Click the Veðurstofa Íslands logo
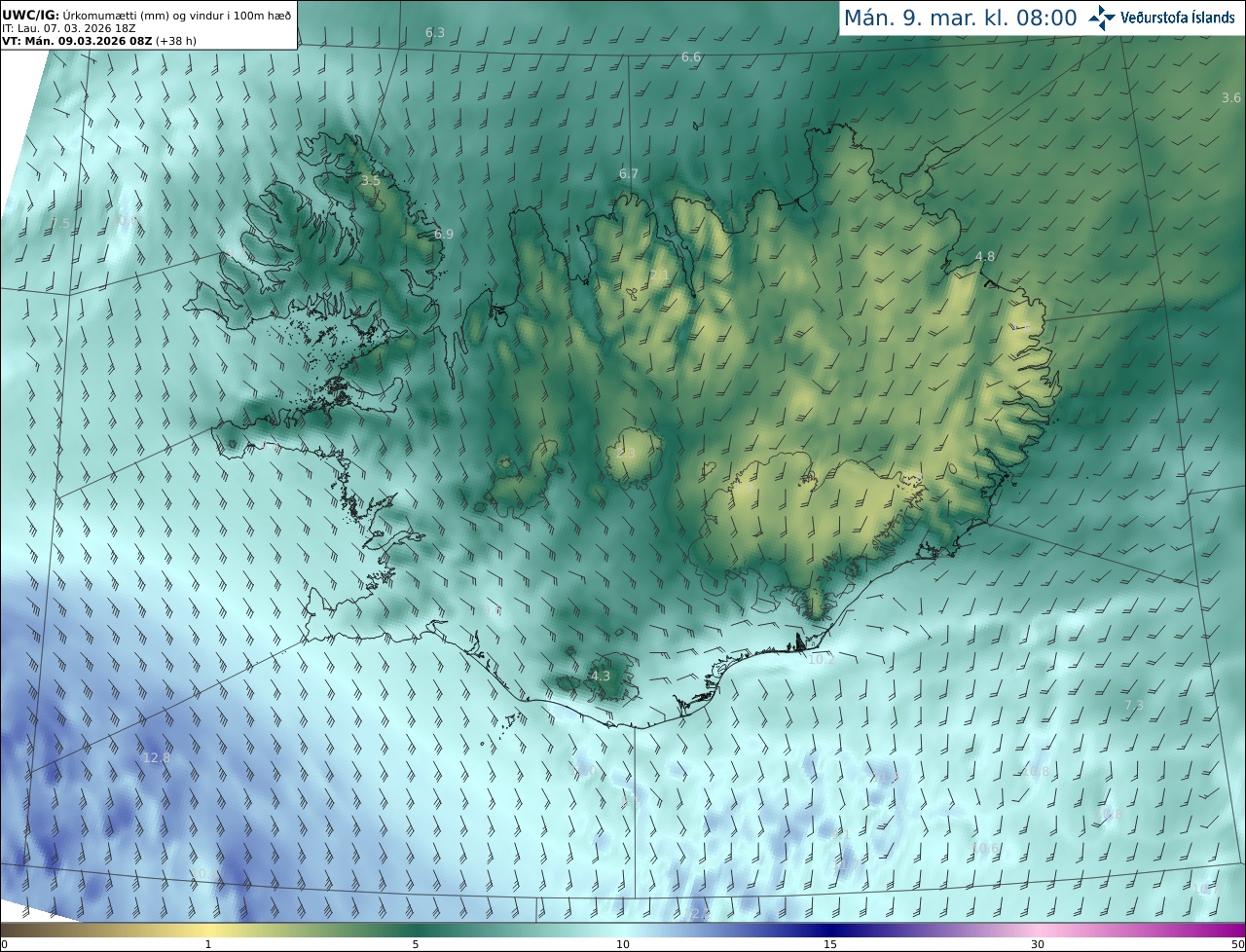 (x=1161, y=18)
